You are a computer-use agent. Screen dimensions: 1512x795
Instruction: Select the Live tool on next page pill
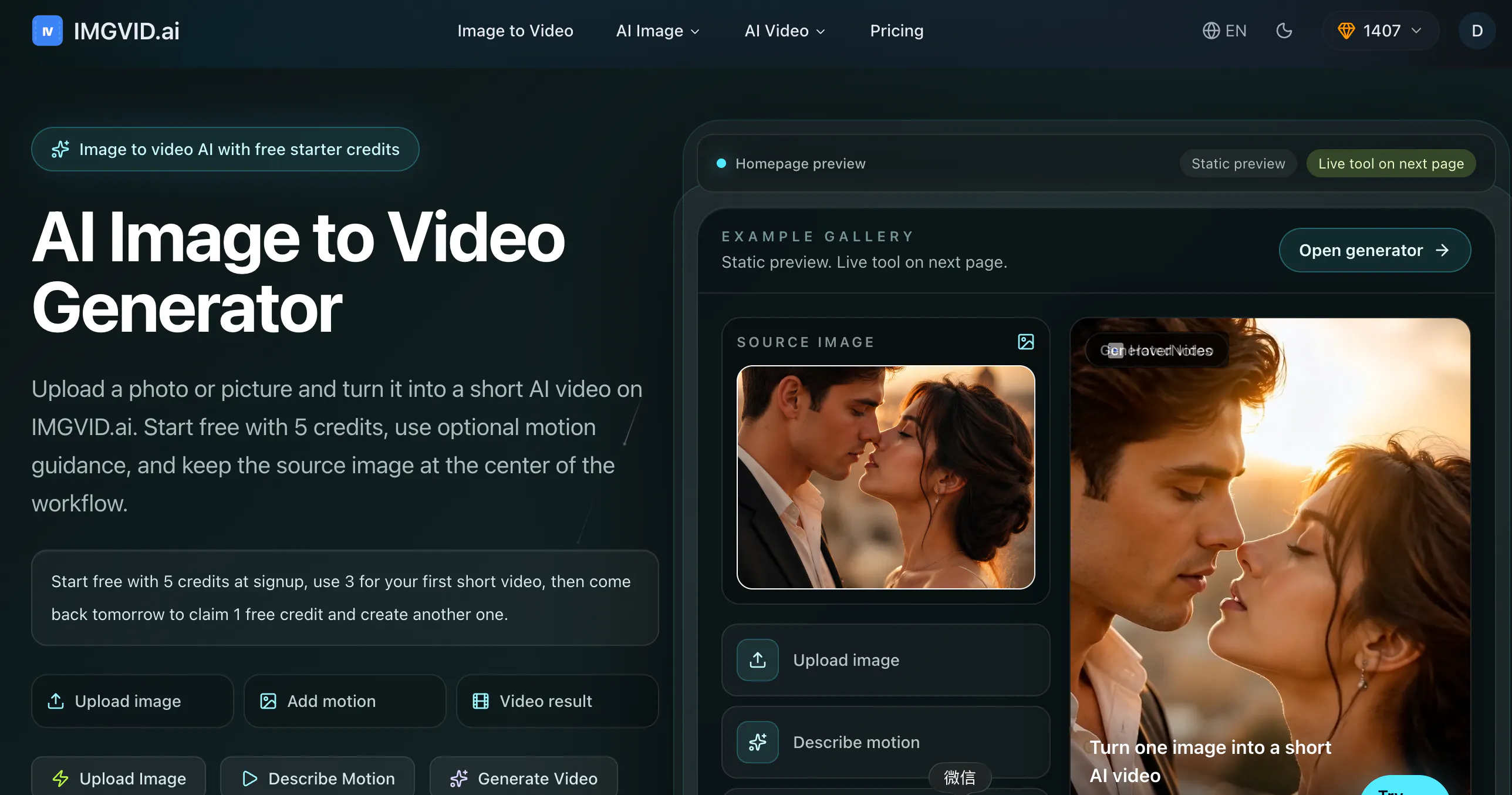pyautogui.click(x=1391, y=163)
